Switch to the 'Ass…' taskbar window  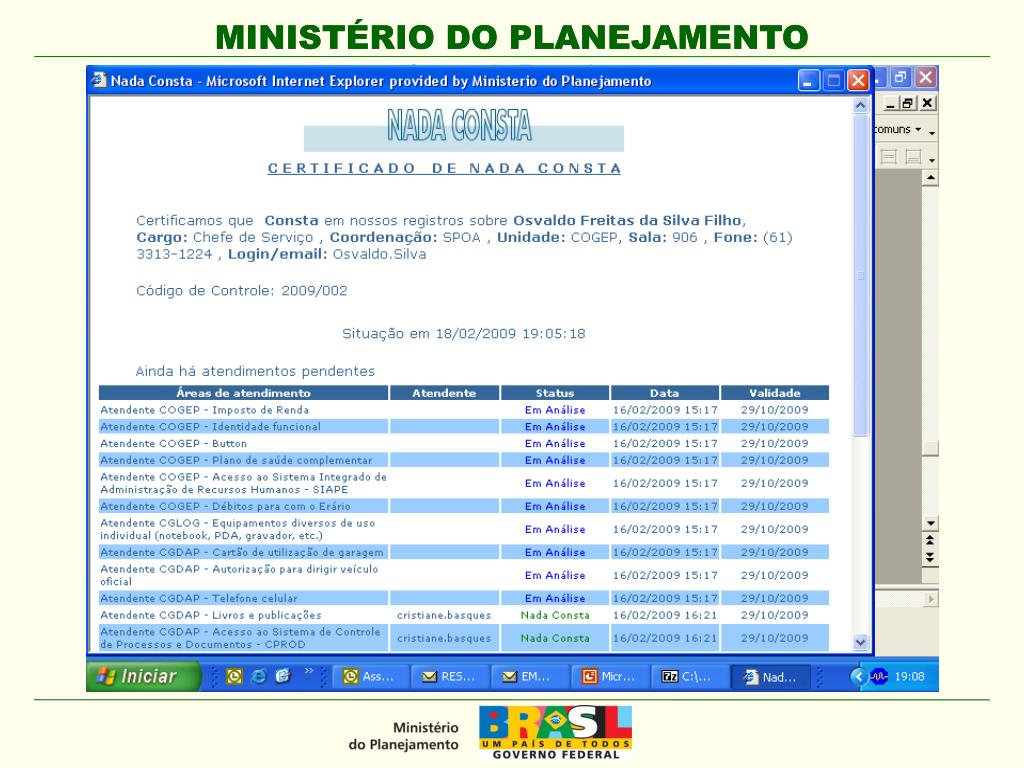tap(371, 677)
